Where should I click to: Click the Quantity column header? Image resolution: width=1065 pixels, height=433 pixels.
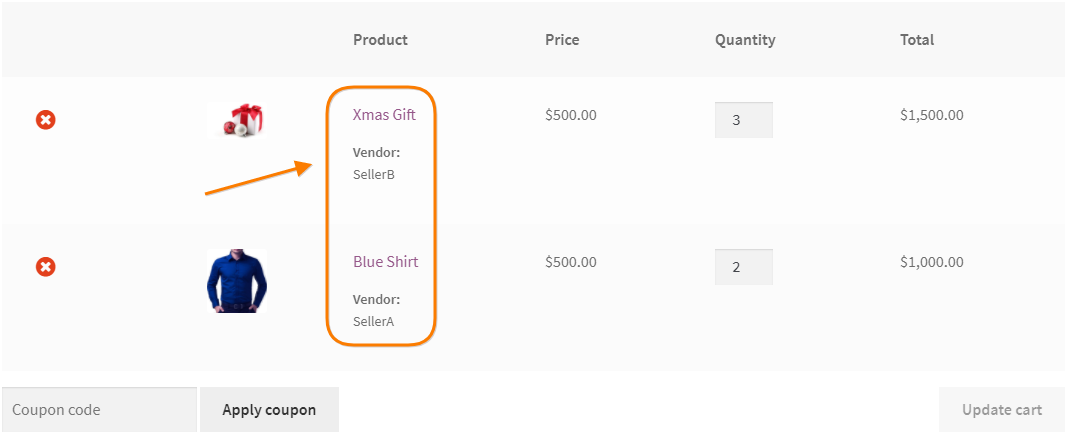pos(744,40)
